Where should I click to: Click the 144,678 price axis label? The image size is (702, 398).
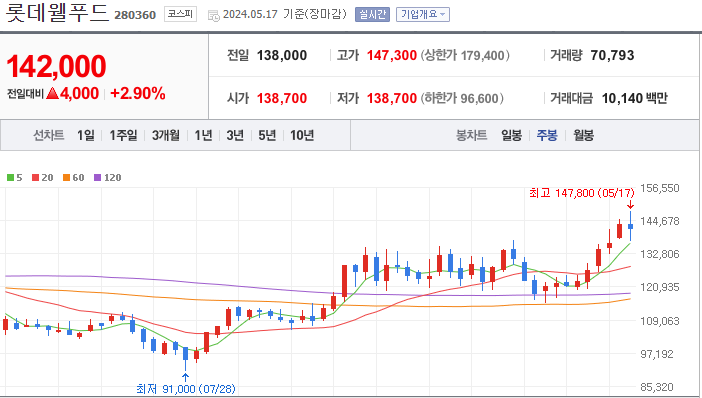click(660, 221)
